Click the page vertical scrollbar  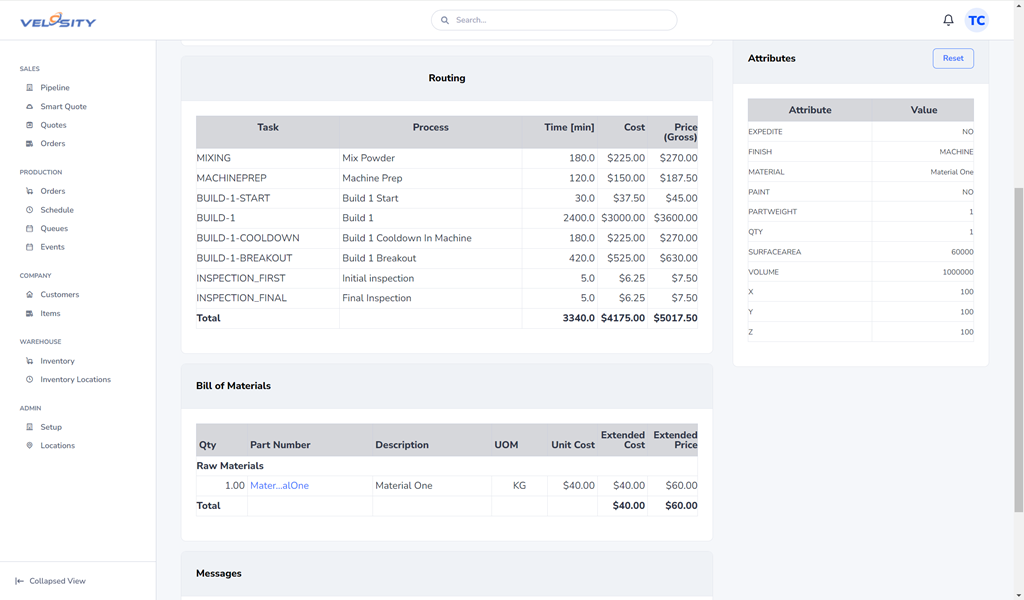1018,300
